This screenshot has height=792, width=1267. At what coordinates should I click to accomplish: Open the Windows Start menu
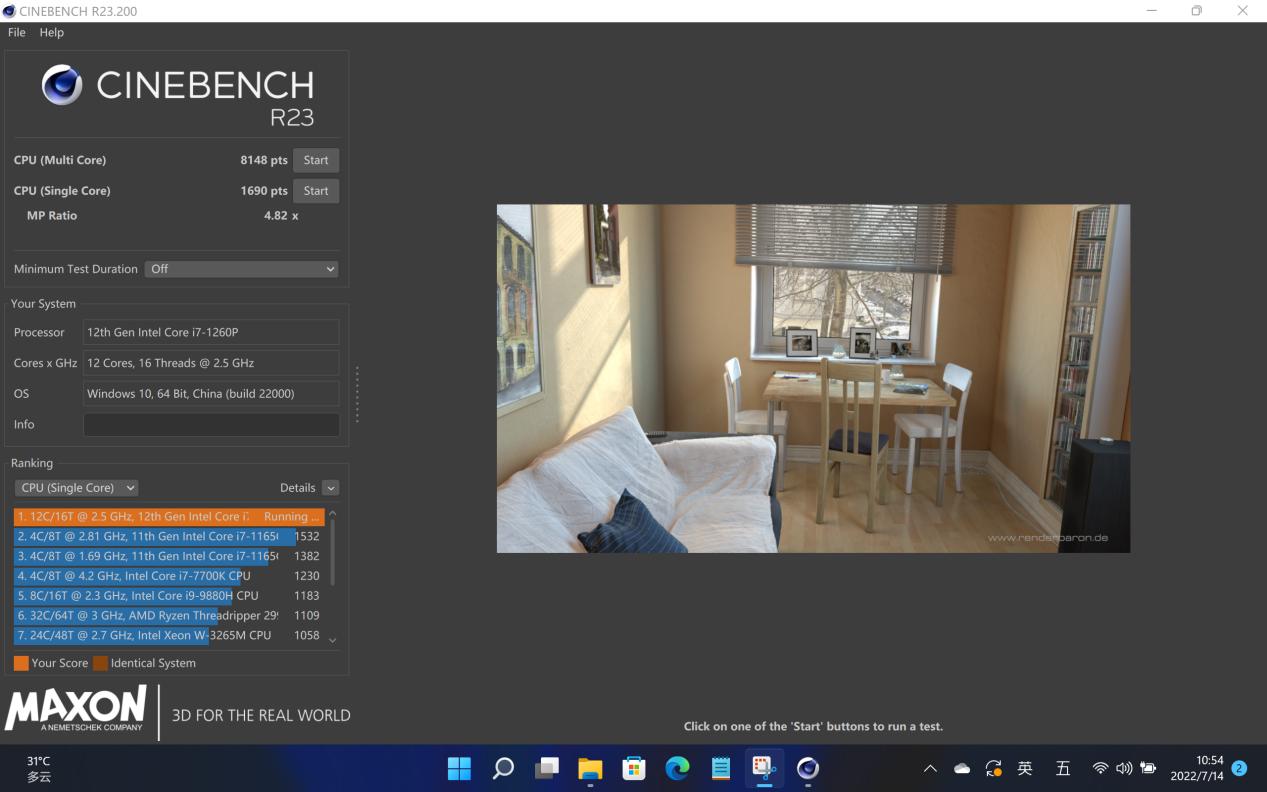click(x=459, y=768)
